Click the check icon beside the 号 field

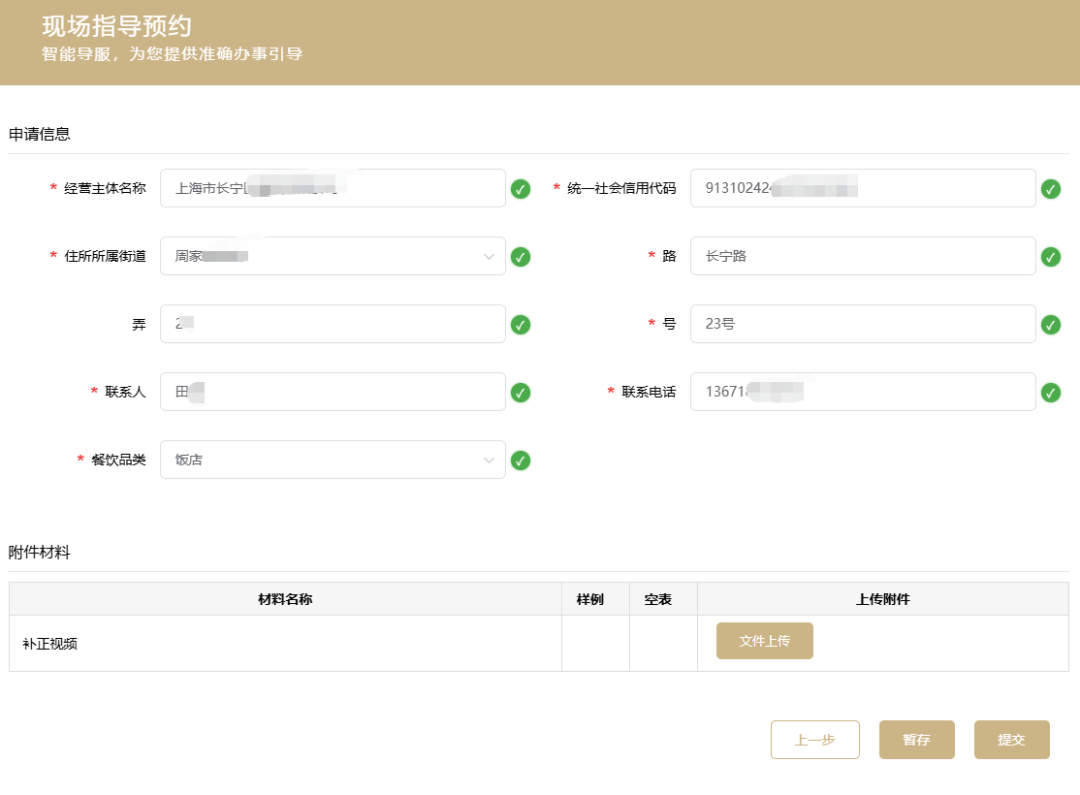tap(1051, 323)
